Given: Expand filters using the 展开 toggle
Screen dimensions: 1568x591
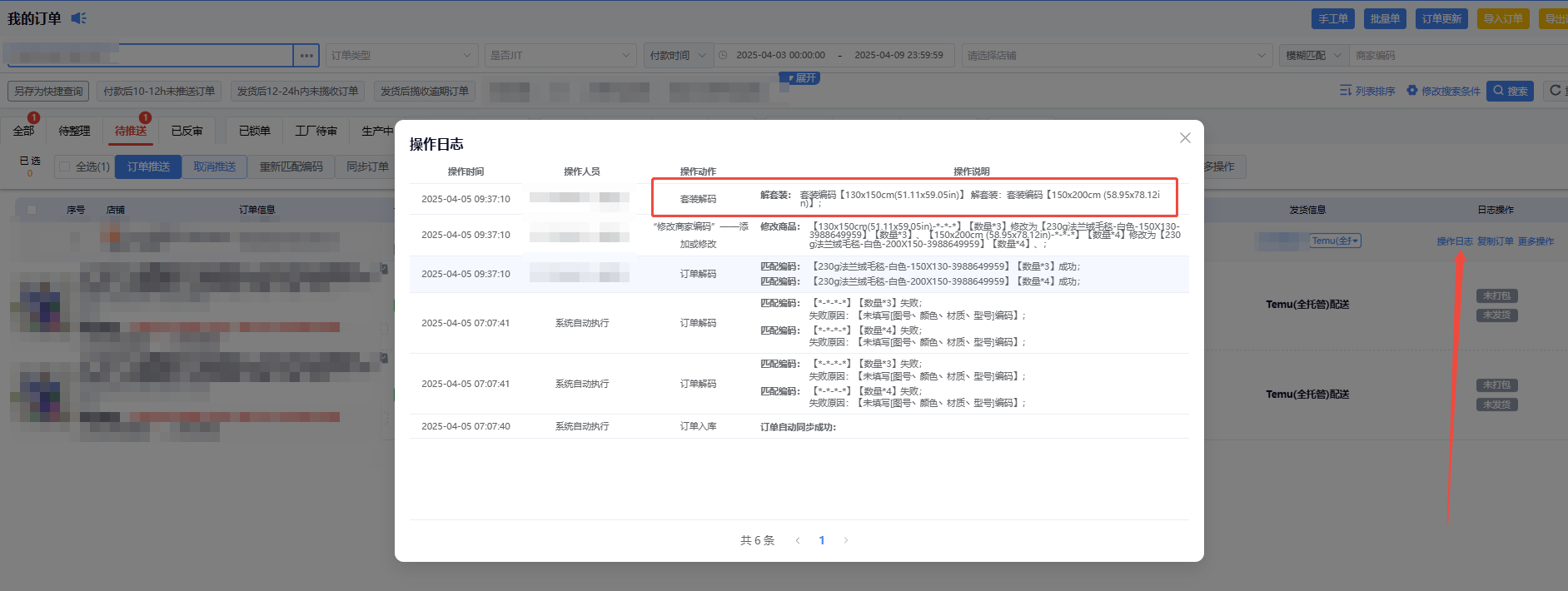Looking at the screenshot, I should [x=801, y=78].
